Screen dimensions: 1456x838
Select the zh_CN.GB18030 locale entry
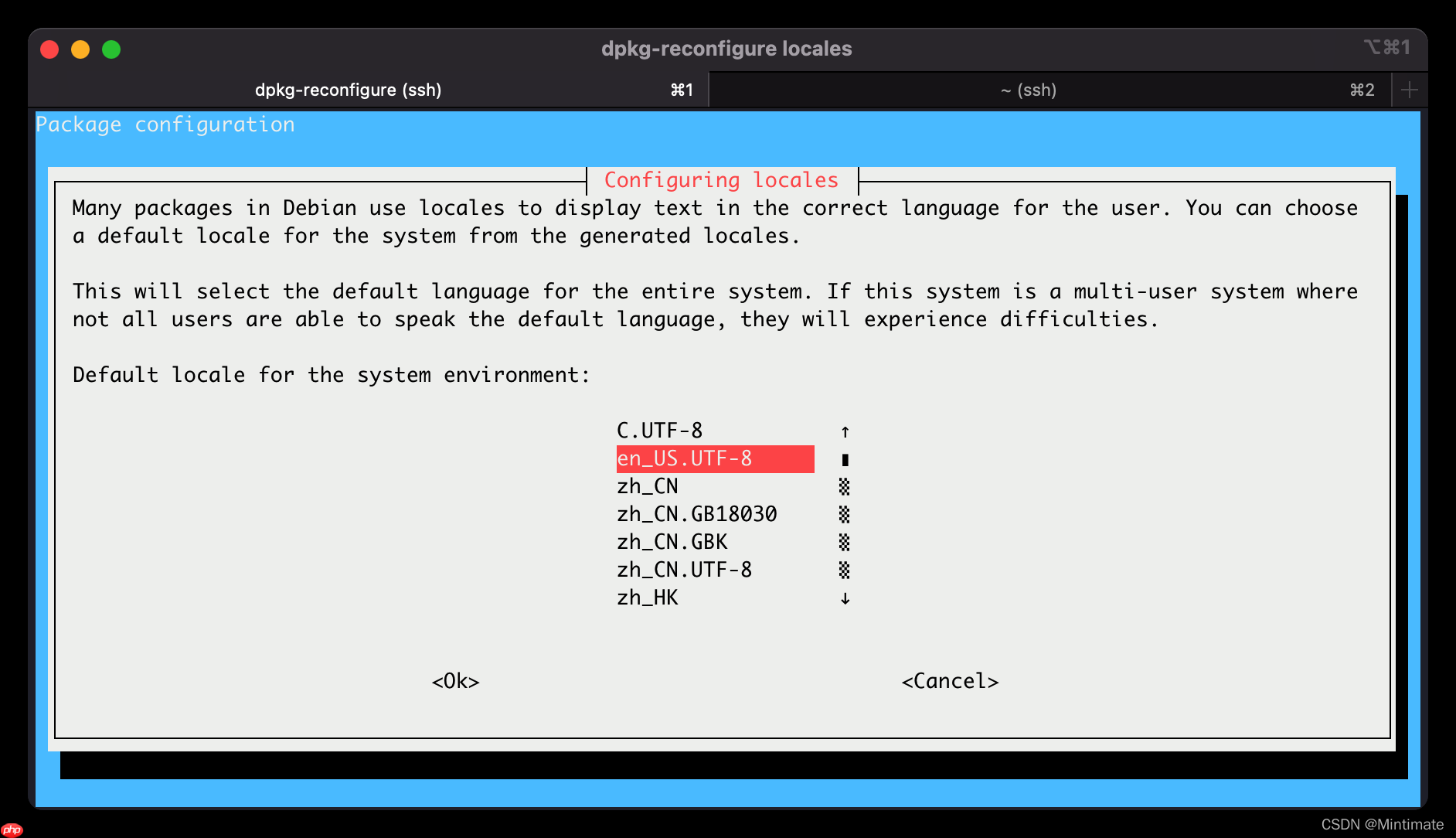(696, 514)
